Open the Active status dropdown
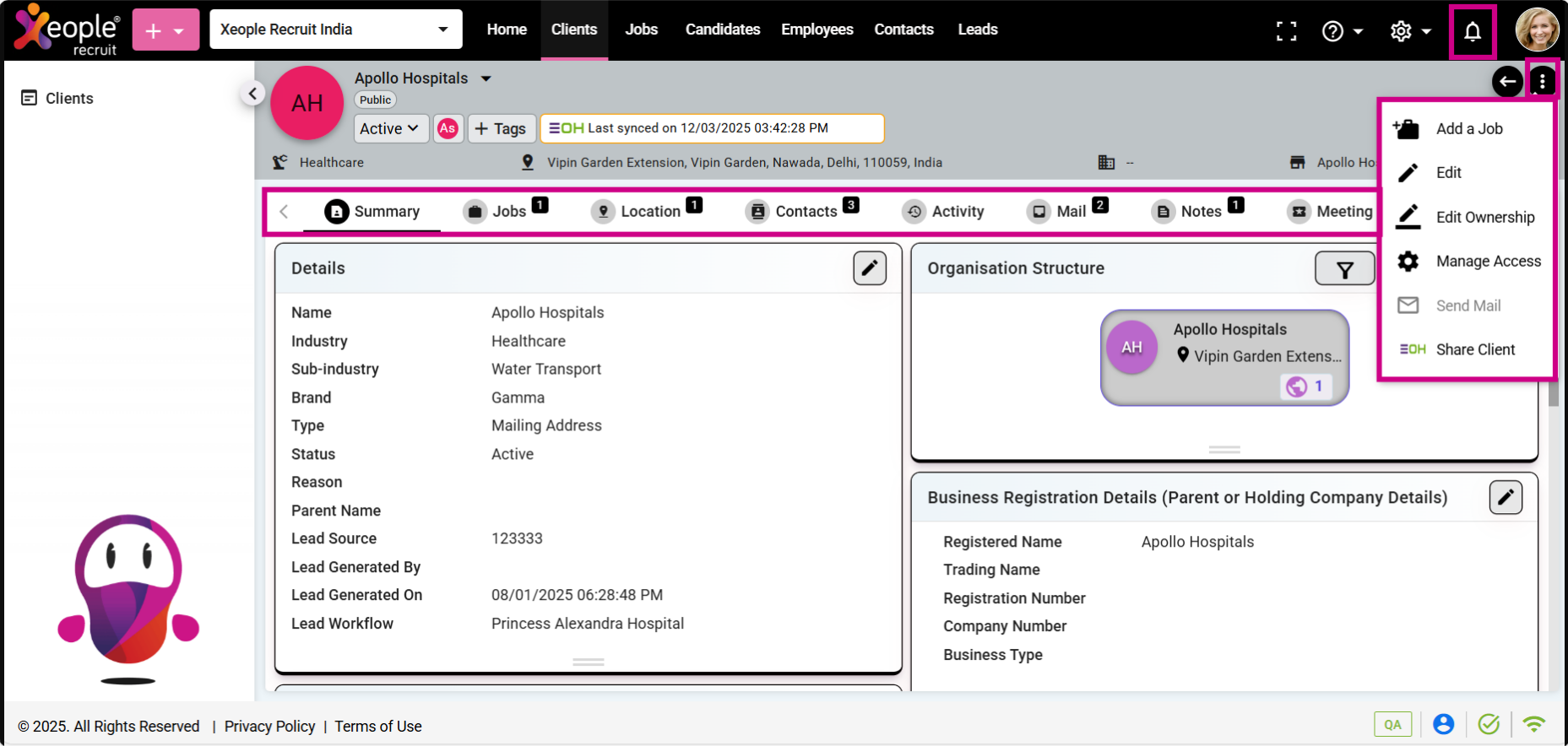 [389, 128]
